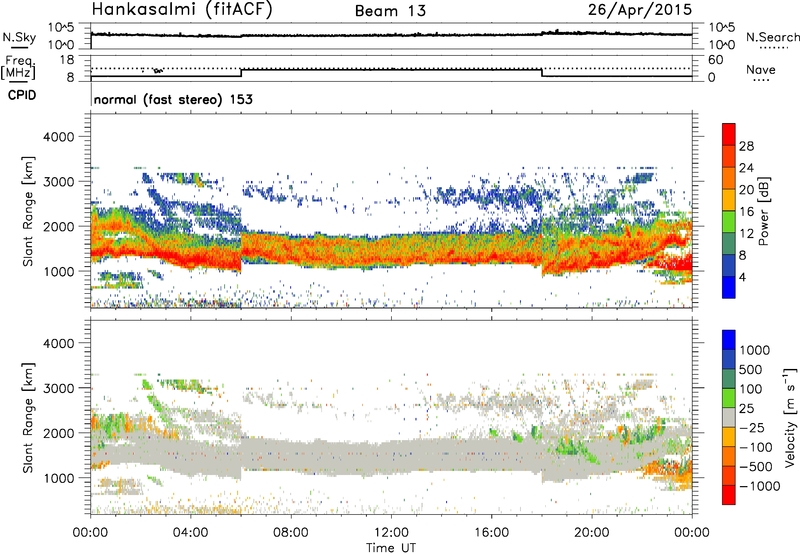Click the '12:00' time axis tick label
The image size is (800, 554).
391,533
